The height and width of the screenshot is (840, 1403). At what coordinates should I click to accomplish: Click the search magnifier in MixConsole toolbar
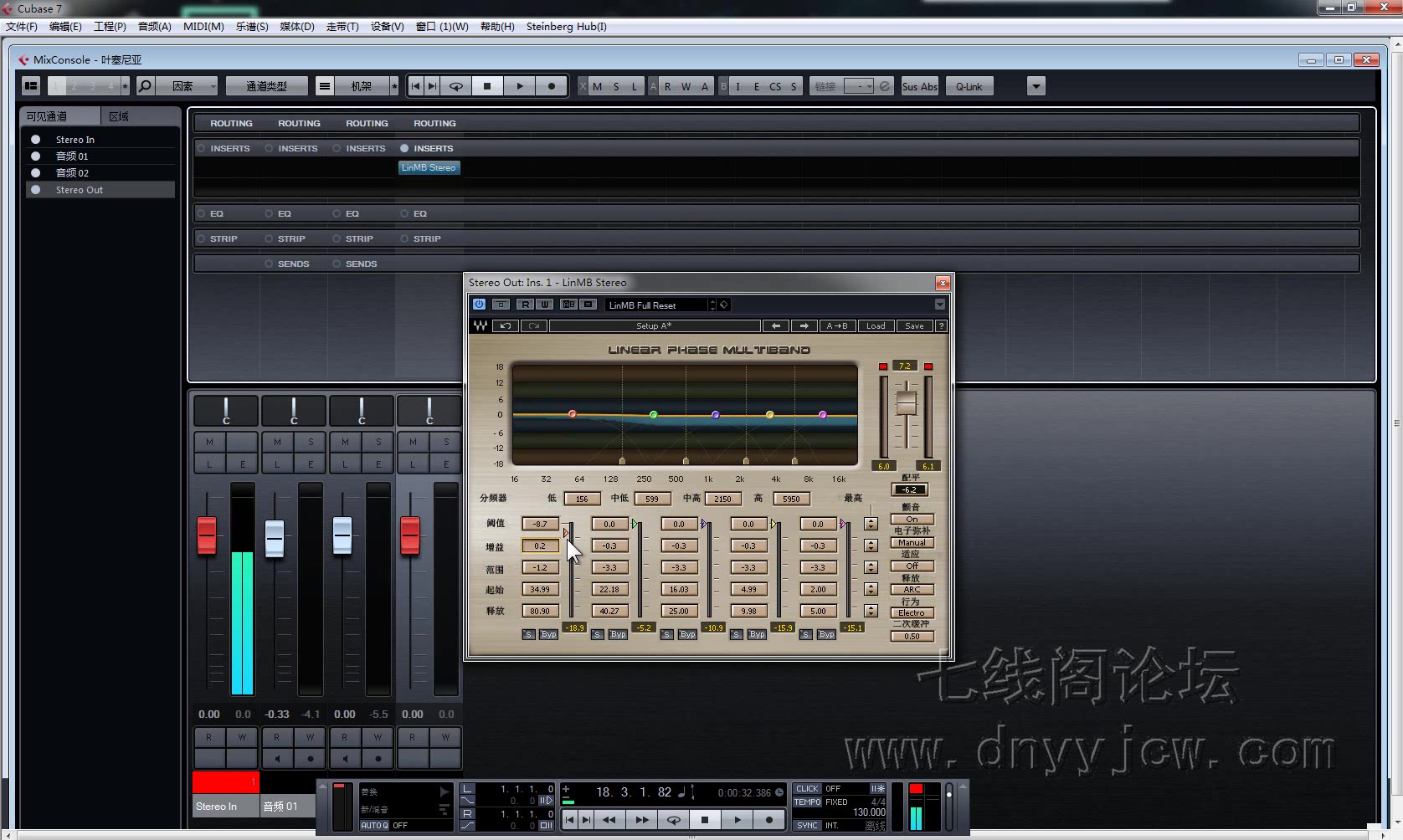tap(145, 86)
